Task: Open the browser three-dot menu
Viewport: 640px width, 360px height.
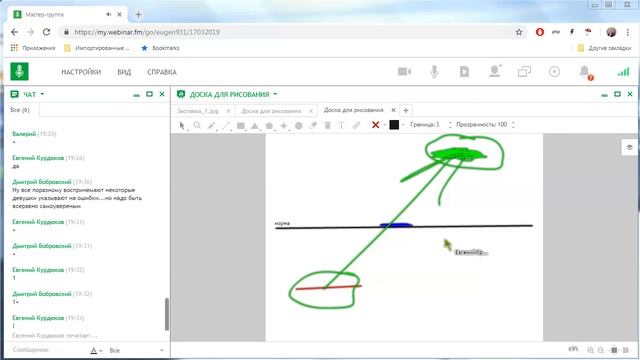Action: (x=628, y=32)
